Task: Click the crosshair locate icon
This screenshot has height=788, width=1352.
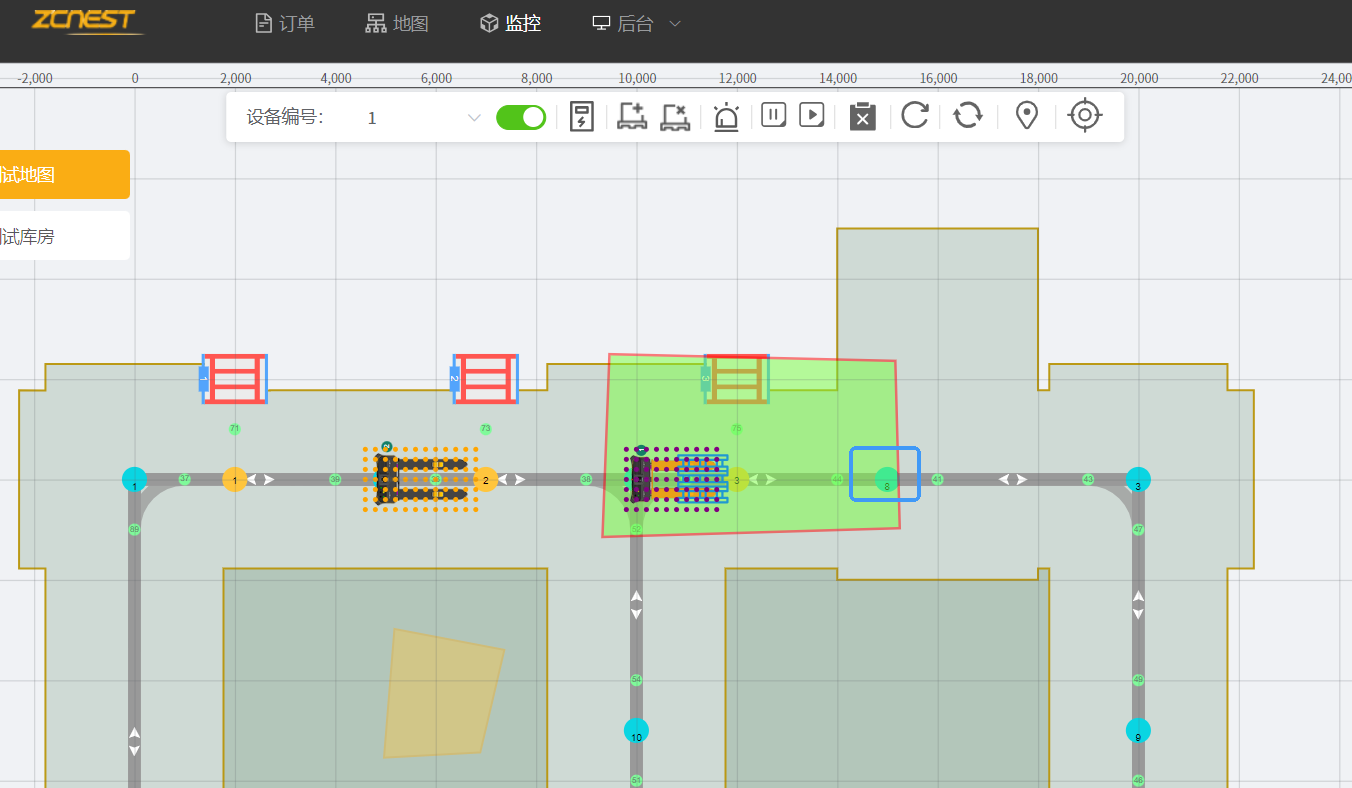Action: [1085, 115]
